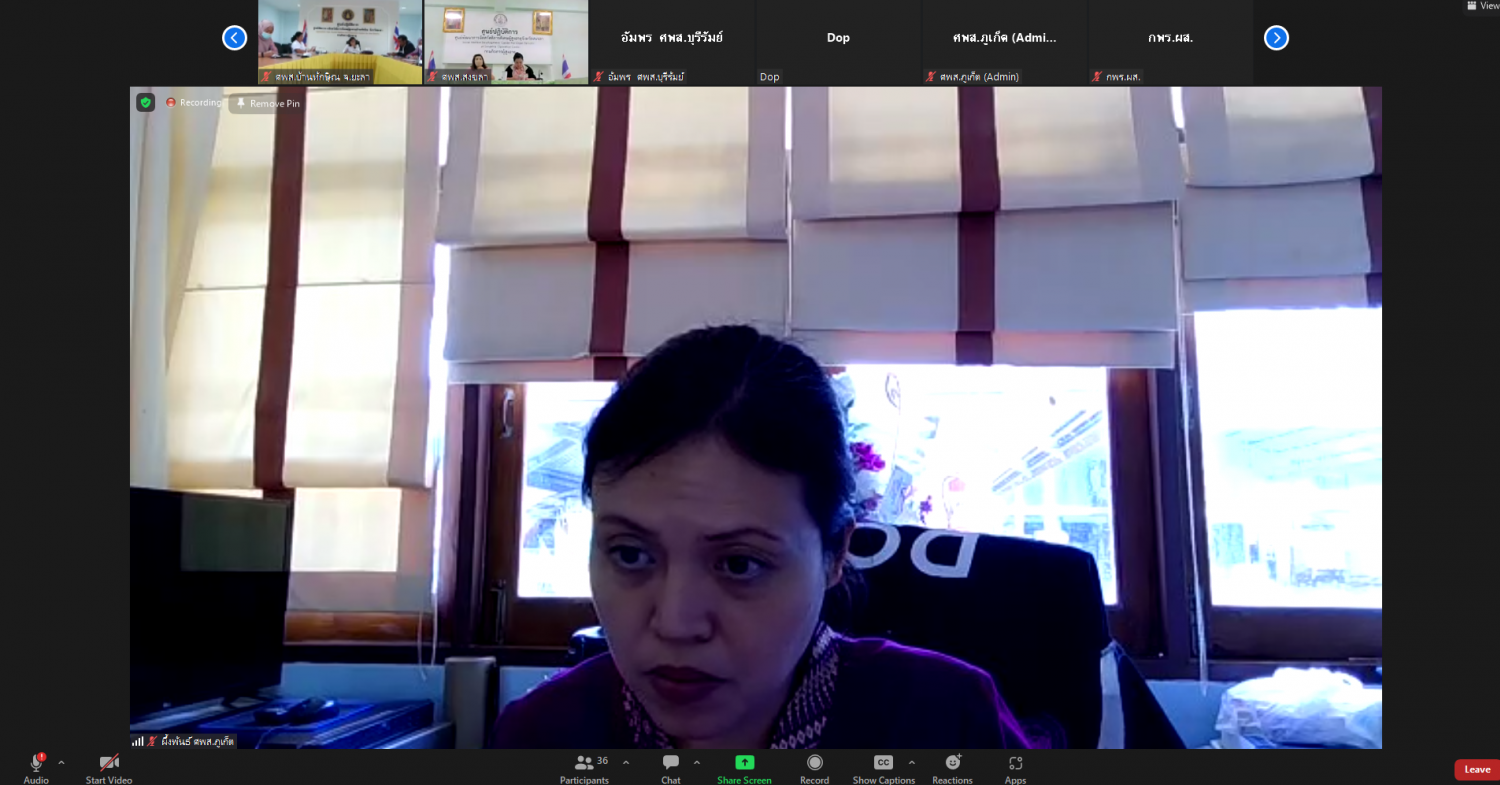Click the green encryption shield icon
This screenshot has width=1500, height=785.
pyautogui.click(x=145, y=102)
